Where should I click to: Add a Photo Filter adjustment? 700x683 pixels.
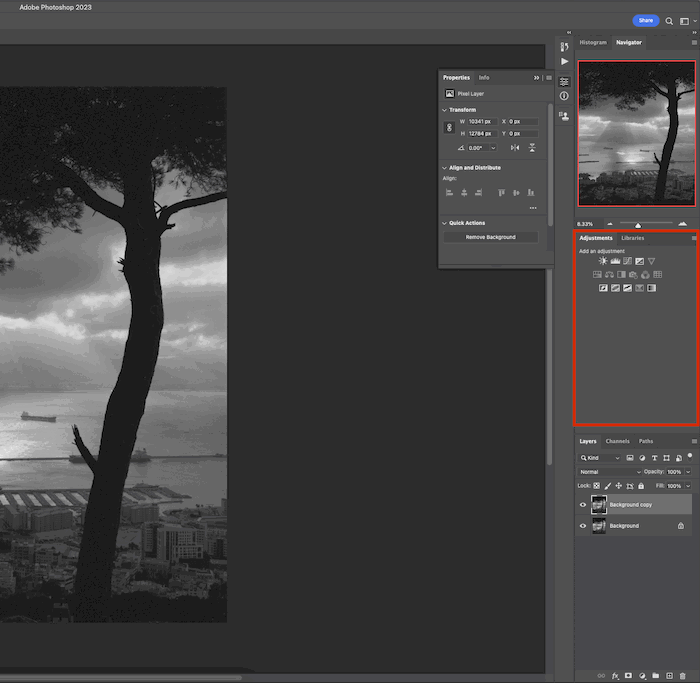point(633,275)
